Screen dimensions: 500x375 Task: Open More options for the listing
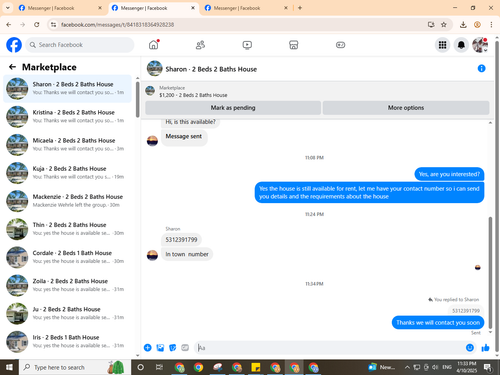(406, 108)
